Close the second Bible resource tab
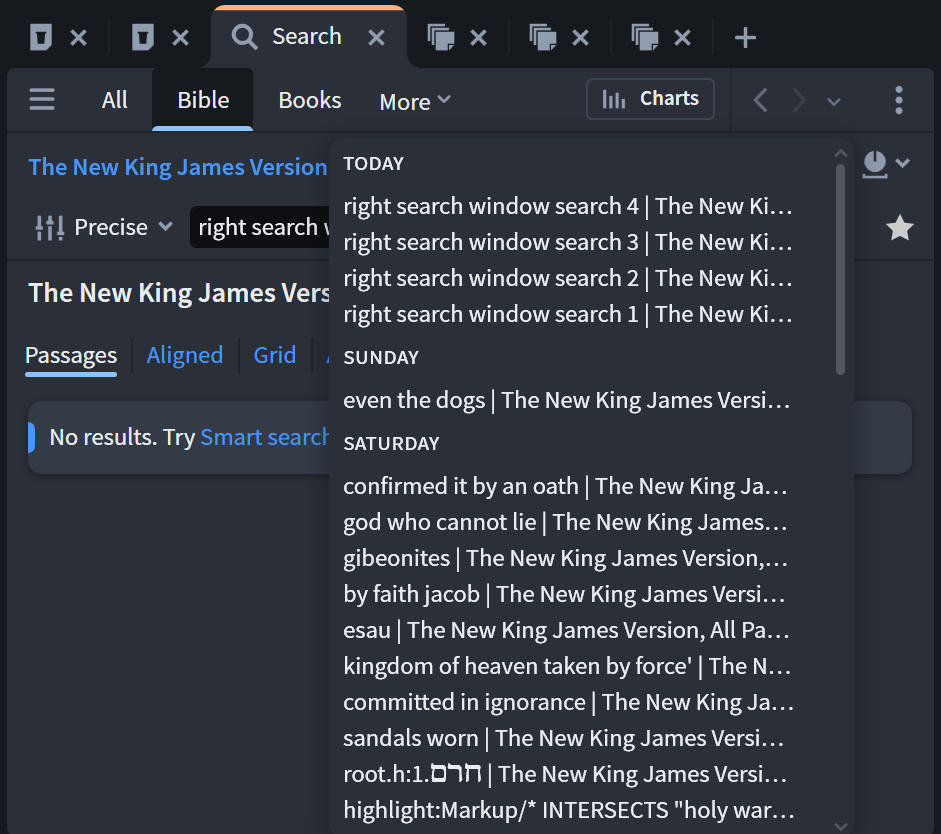Image resolution: width=941 pixels, height=834 pixels. 181,38
